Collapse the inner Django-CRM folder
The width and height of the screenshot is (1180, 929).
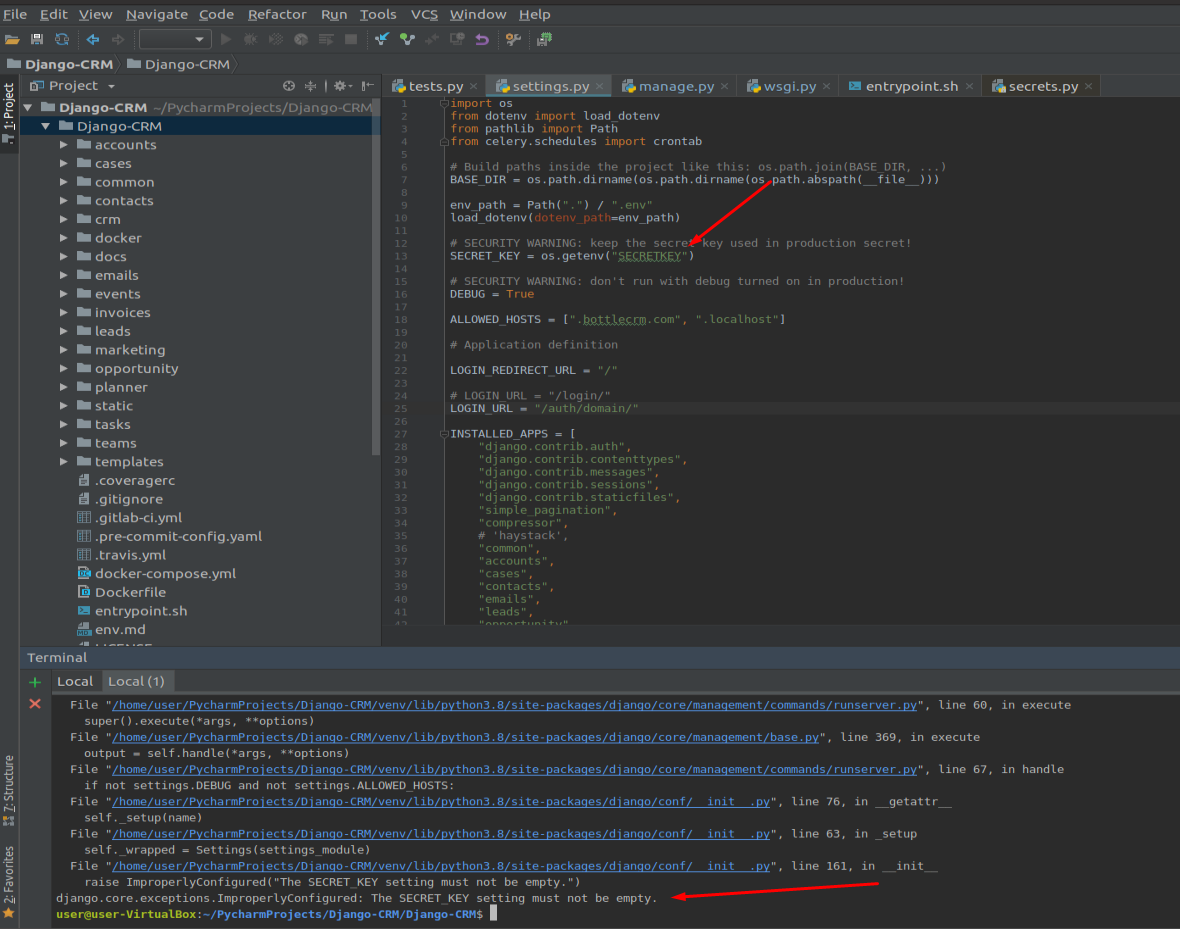pos(46,126)
